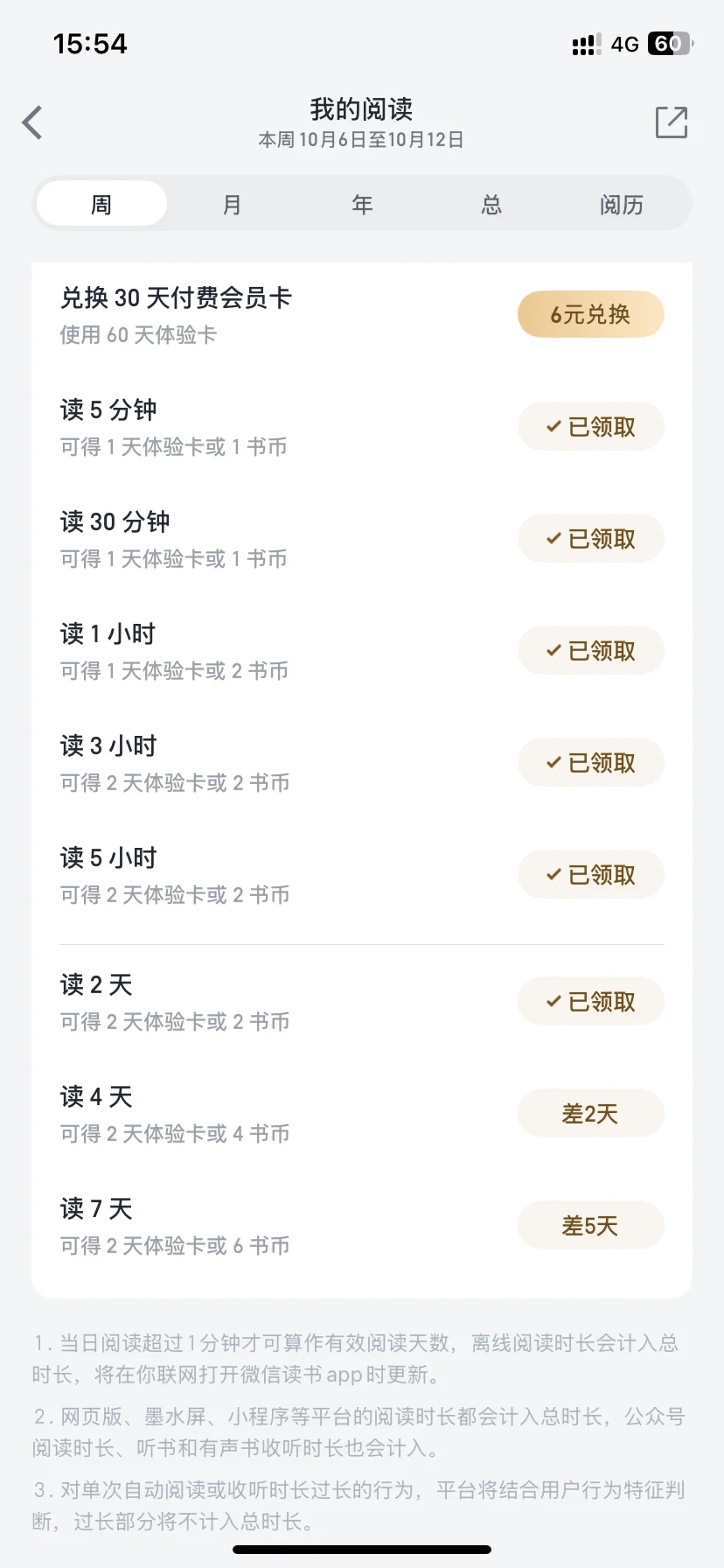Tap the 差2天 button
This screenshot has width=724, height=1568.
pyautogui.click(x=590, y=1114)
